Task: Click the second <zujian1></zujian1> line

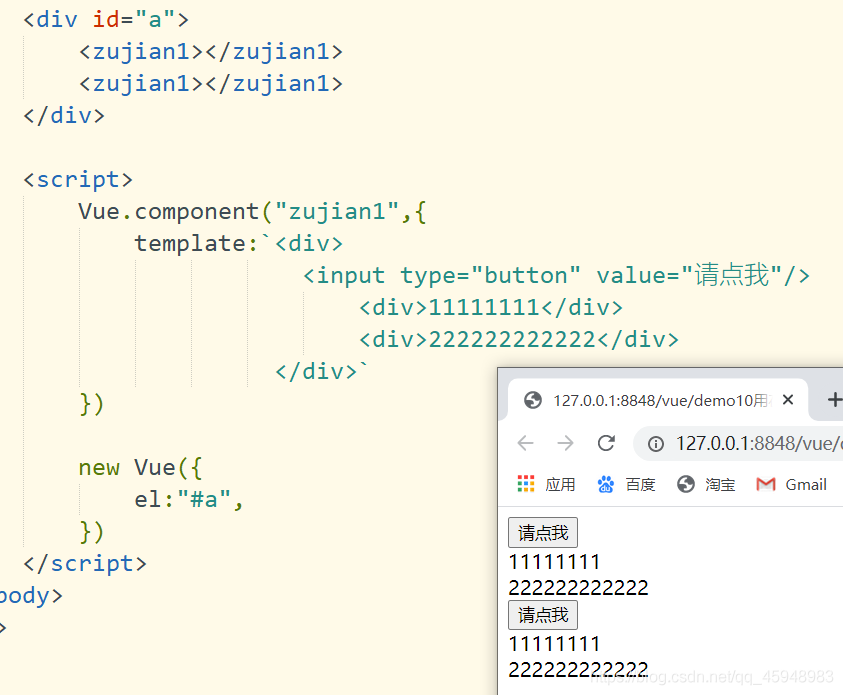Action: tap(211, 84)
